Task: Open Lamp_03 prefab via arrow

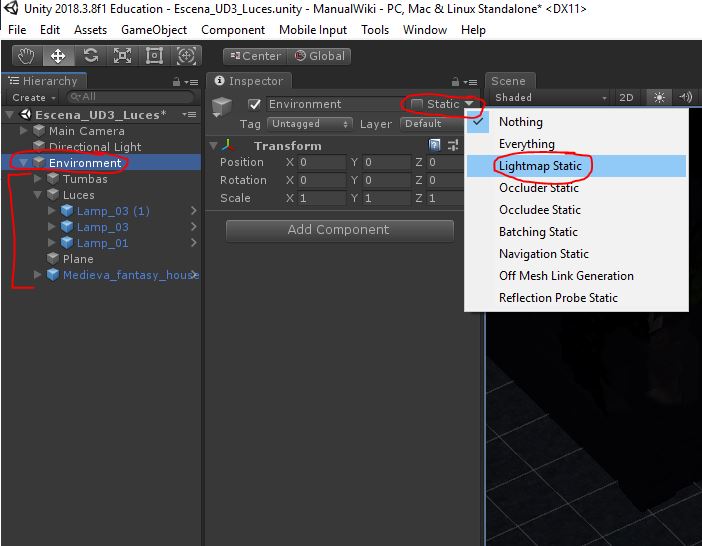Action: (193, 226)
